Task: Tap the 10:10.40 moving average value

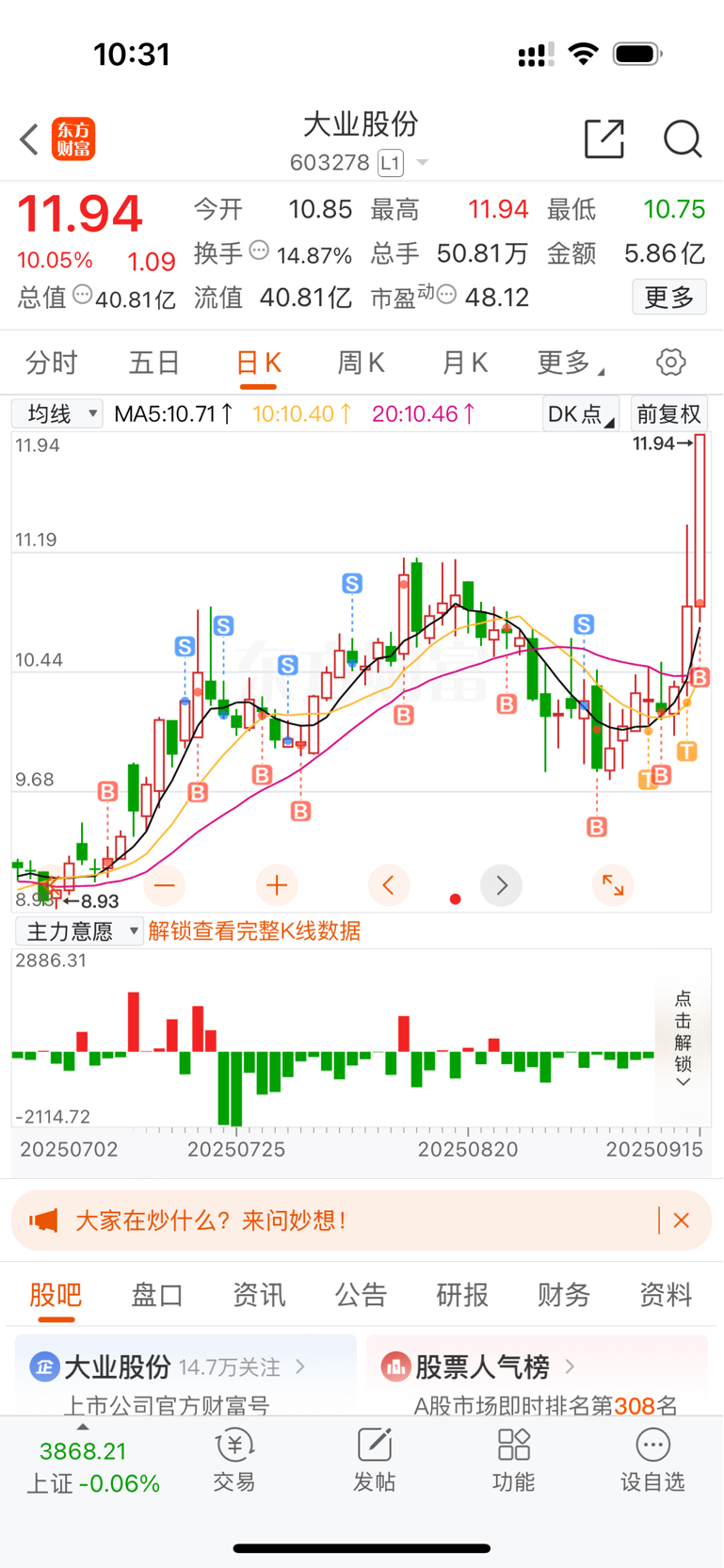Action: pyautogui.click(x=303, y=413)
